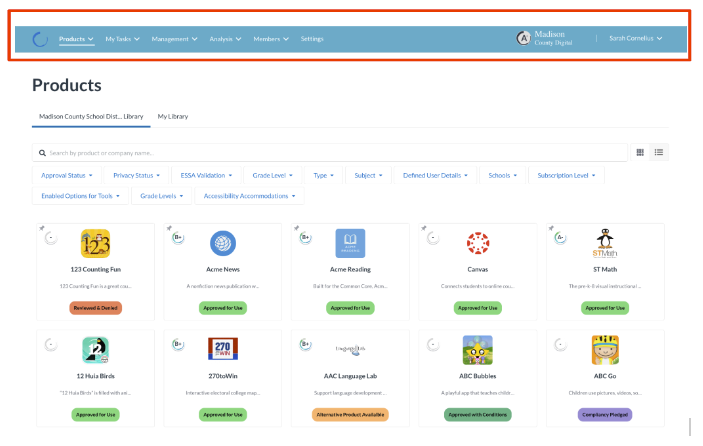703x446 pixels.
Task: Open 123 Counting Fun app icon
Action: (95, 243)
